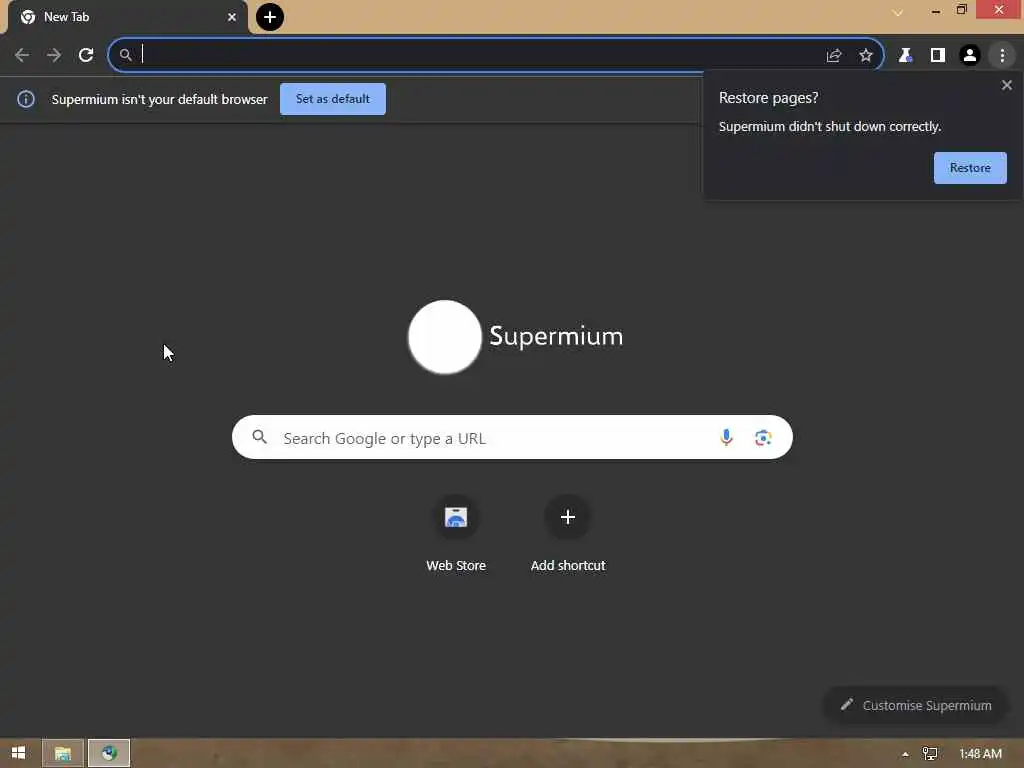Open a new tab with plus button
The height and width of the screenshot is (768, 1024).
pos(270,17)
